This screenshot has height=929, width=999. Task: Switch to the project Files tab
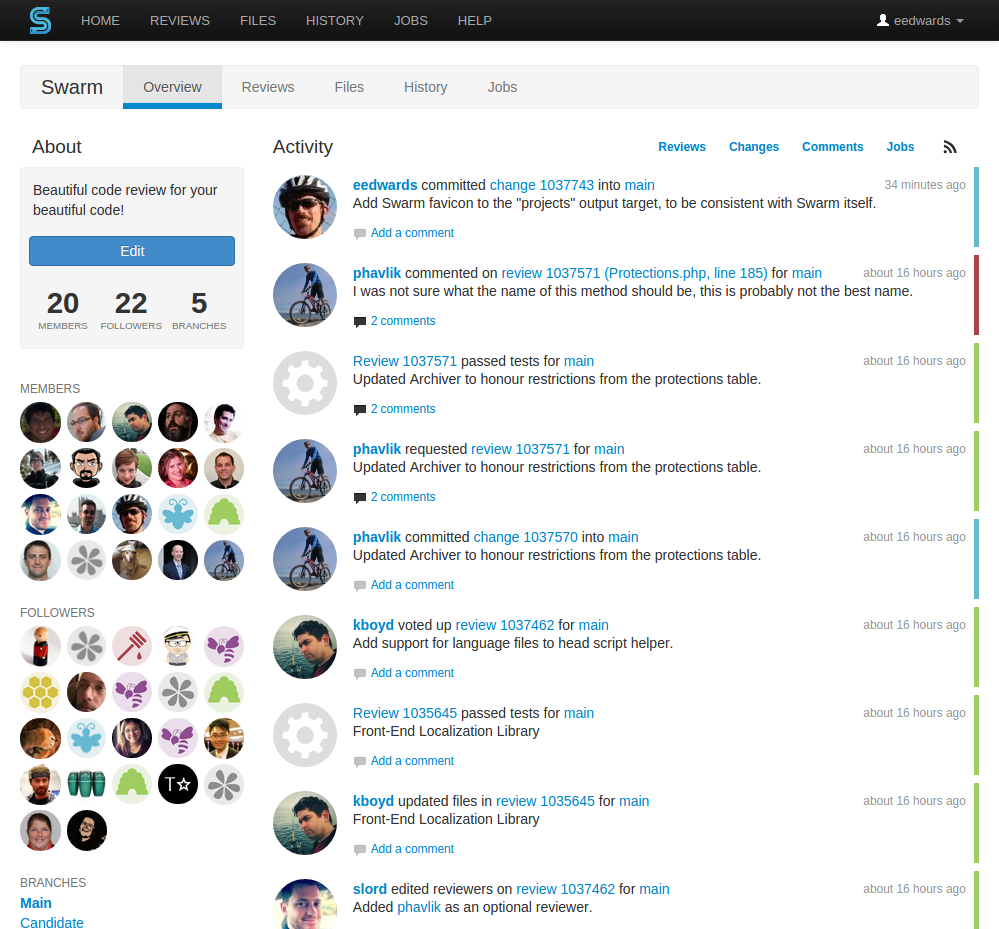coord(349,87)
